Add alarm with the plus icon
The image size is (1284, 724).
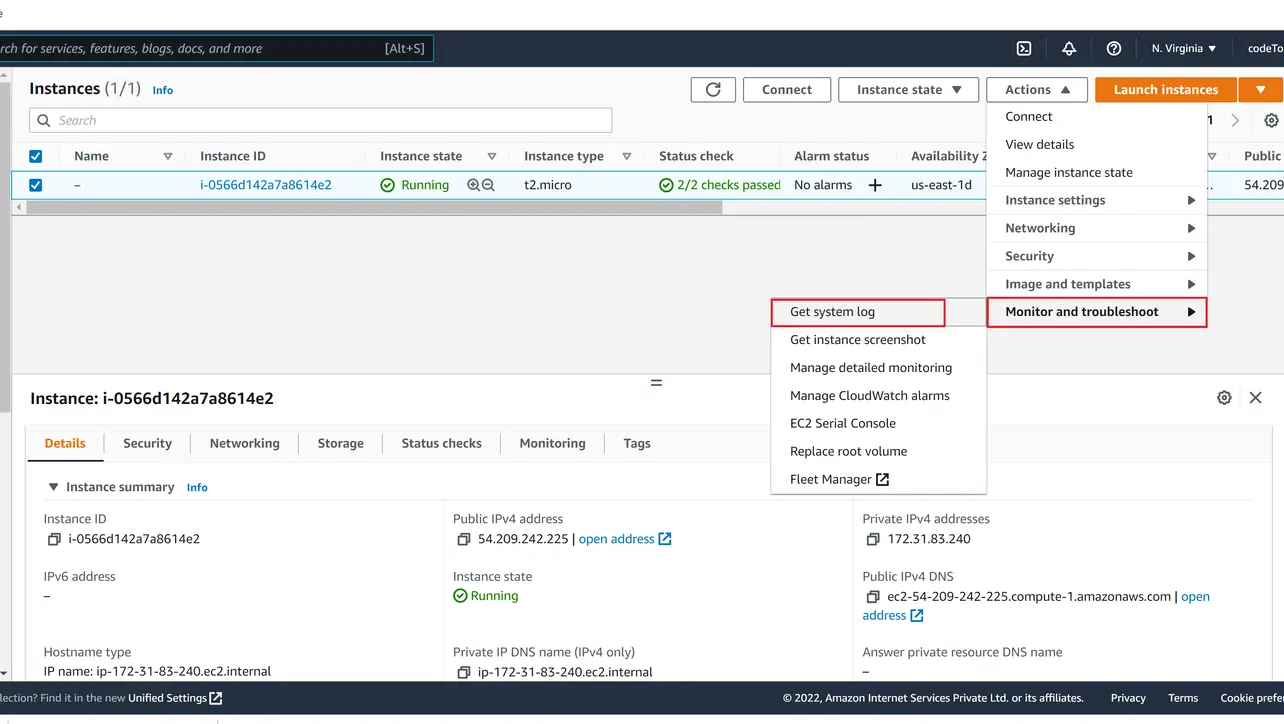pos(875,185)
